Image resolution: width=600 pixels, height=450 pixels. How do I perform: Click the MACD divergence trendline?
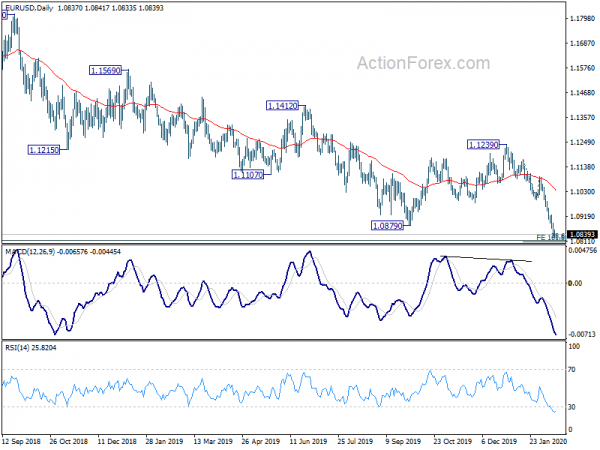(486, 259)
